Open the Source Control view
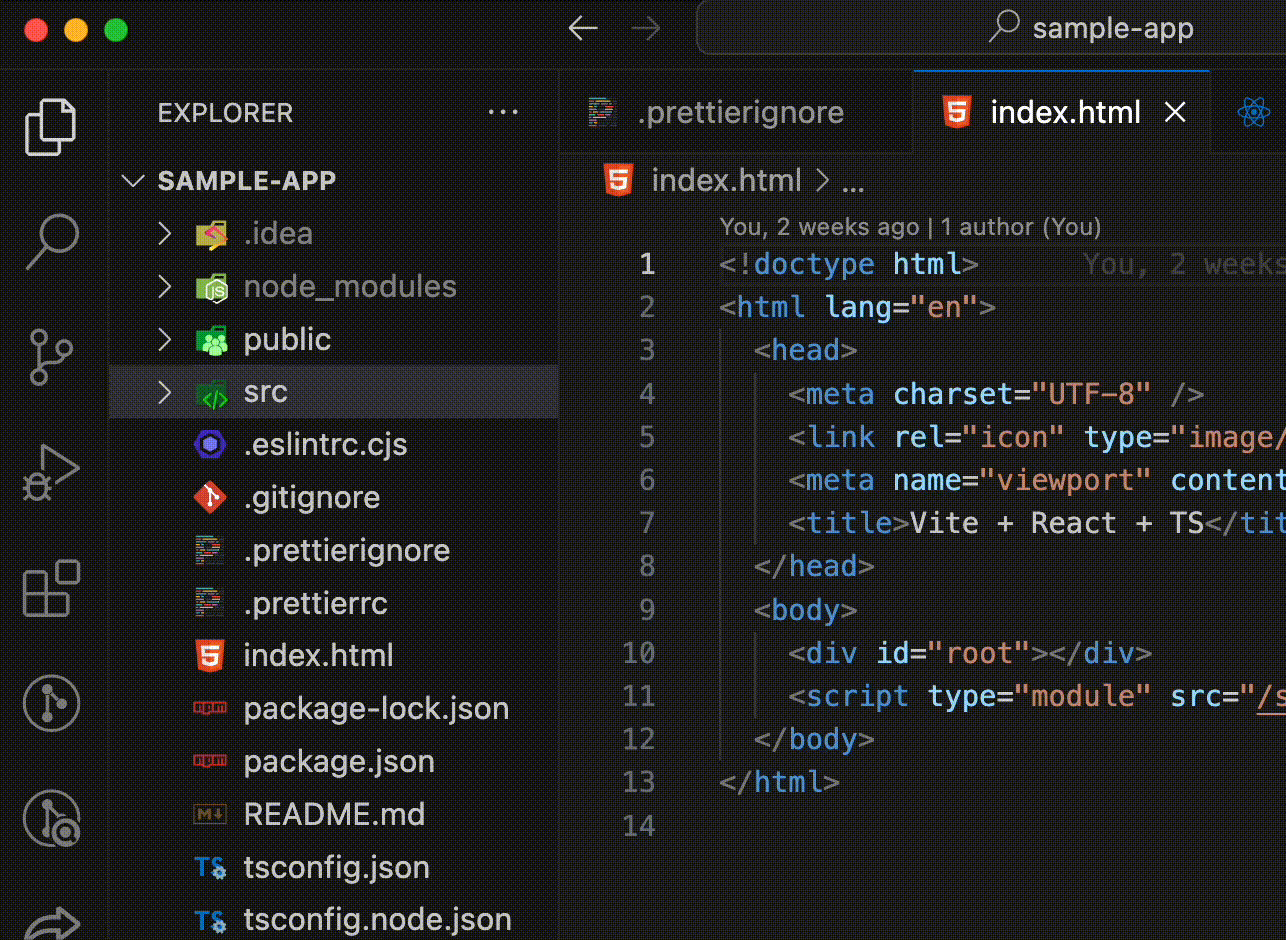This screenshot has width=1286, height=940. click(x=50, y=357)
